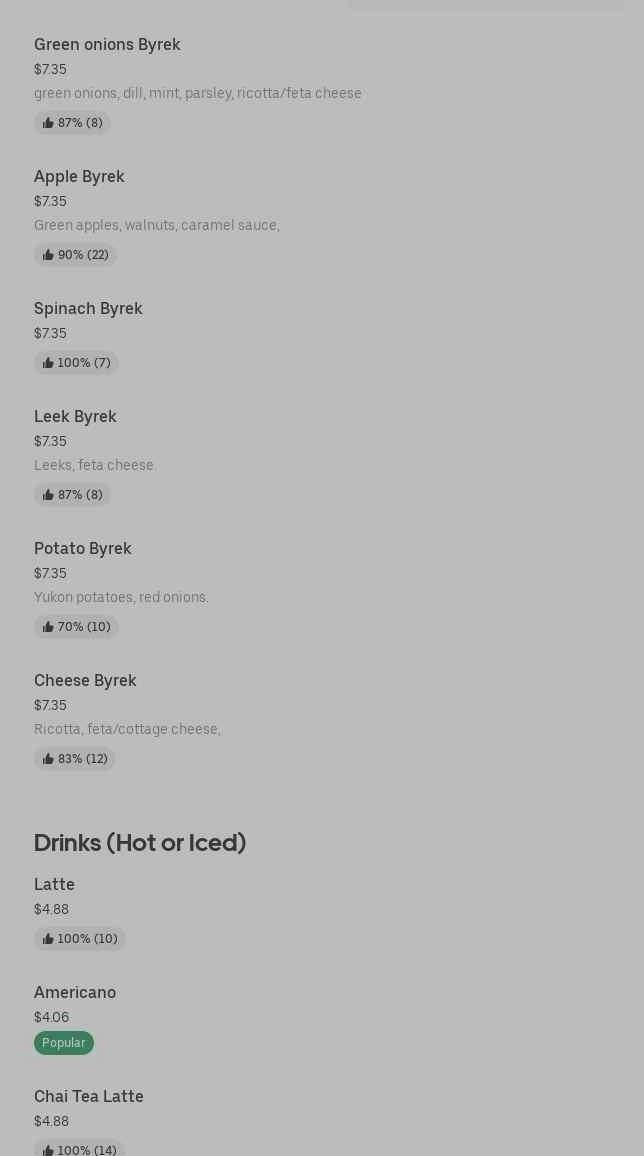Select the Latte drink
Image resolution: width=644 pixels, height=1156 pixels.
click(54, 885)
